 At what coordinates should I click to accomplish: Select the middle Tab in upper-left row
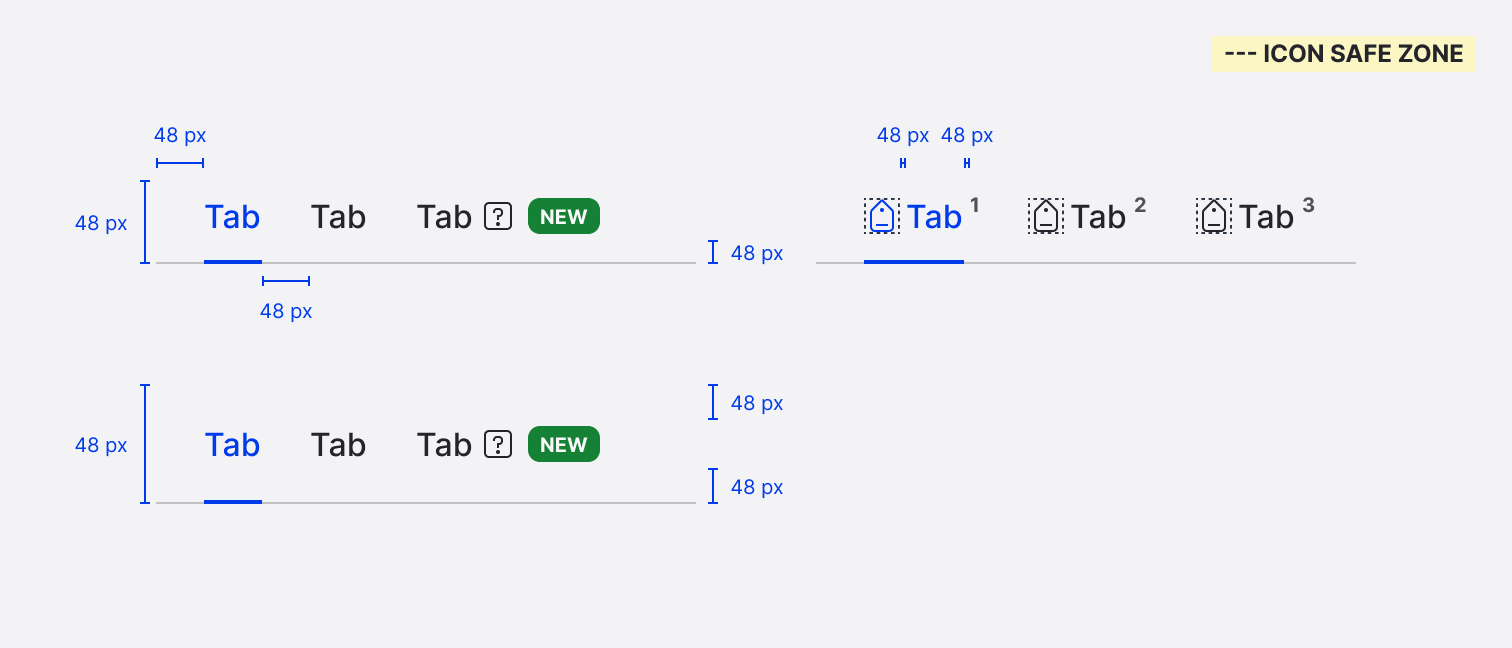coord(338,217)
